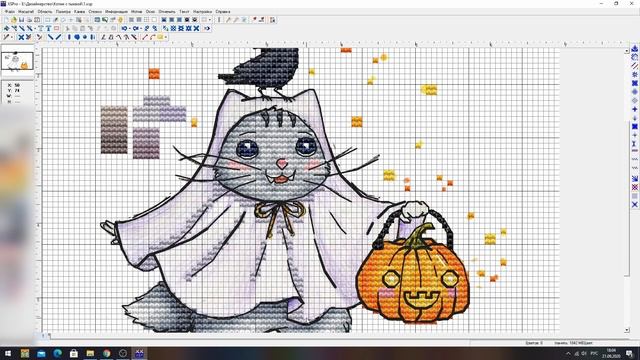The width and height of the screenshot is (640, 360).
Task: Select the rectangular selection tool icon
Action: click(48, 20)
